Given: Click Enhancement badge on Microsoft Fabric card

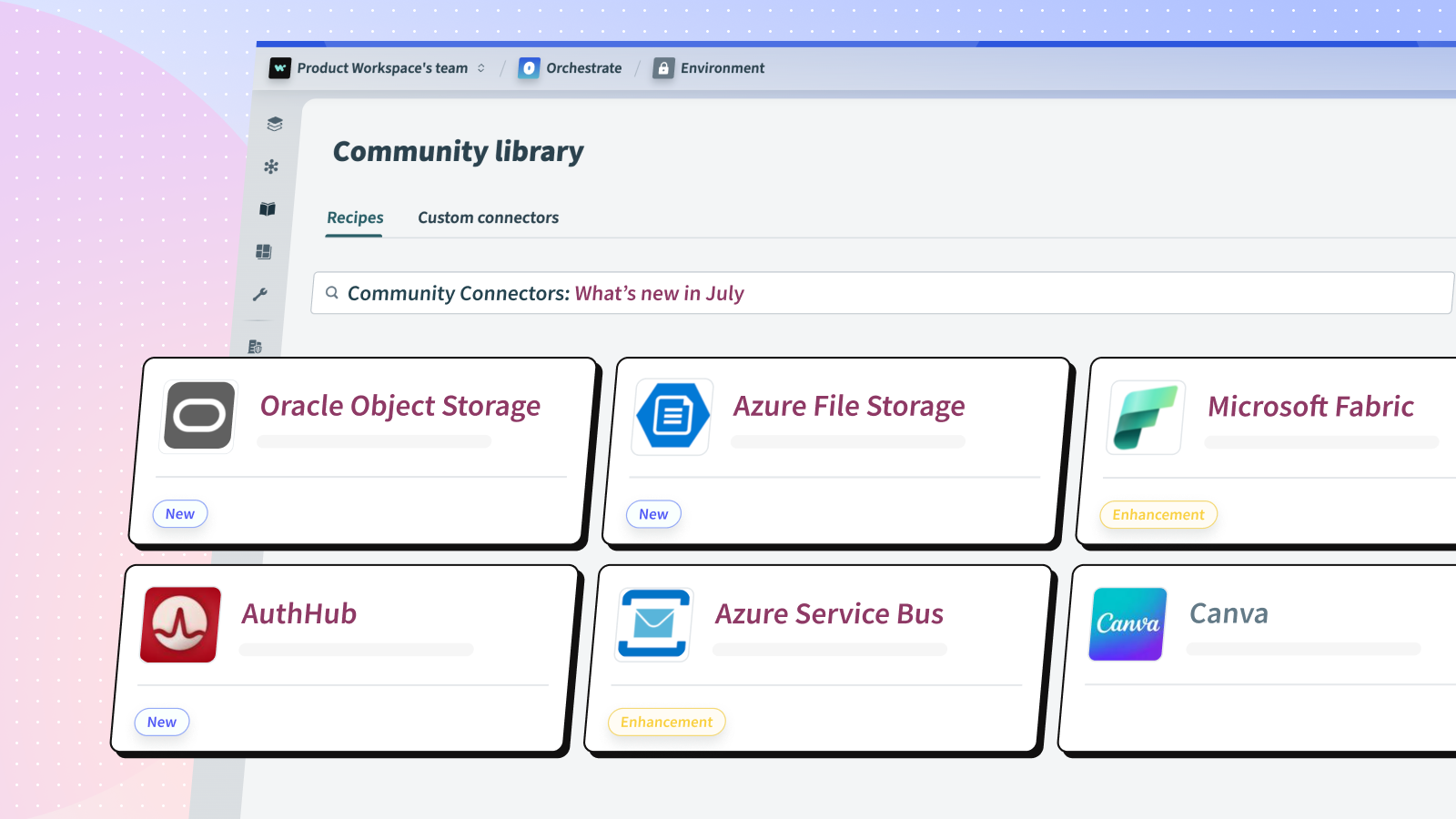Looking at the screenshot, I should (x=1158, y=515).
